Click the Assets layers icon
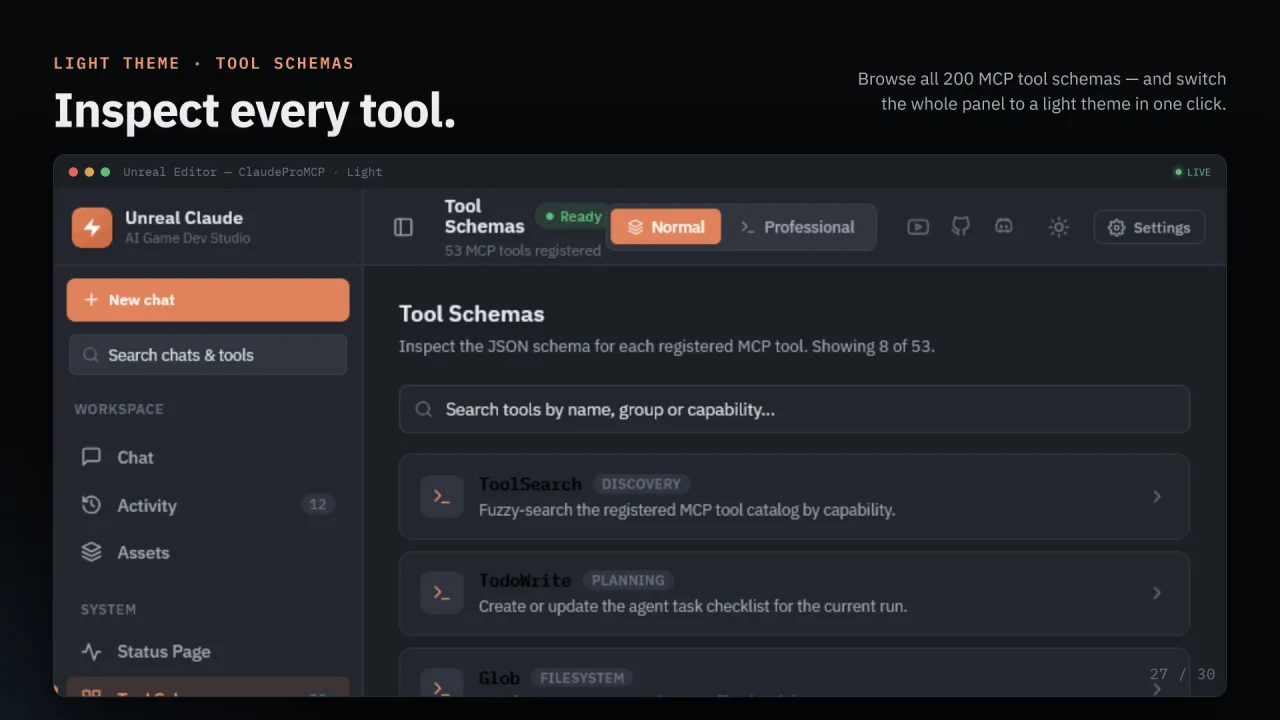Image resolution: width=1280 pixels, height=720 pixels. (91, 552)
